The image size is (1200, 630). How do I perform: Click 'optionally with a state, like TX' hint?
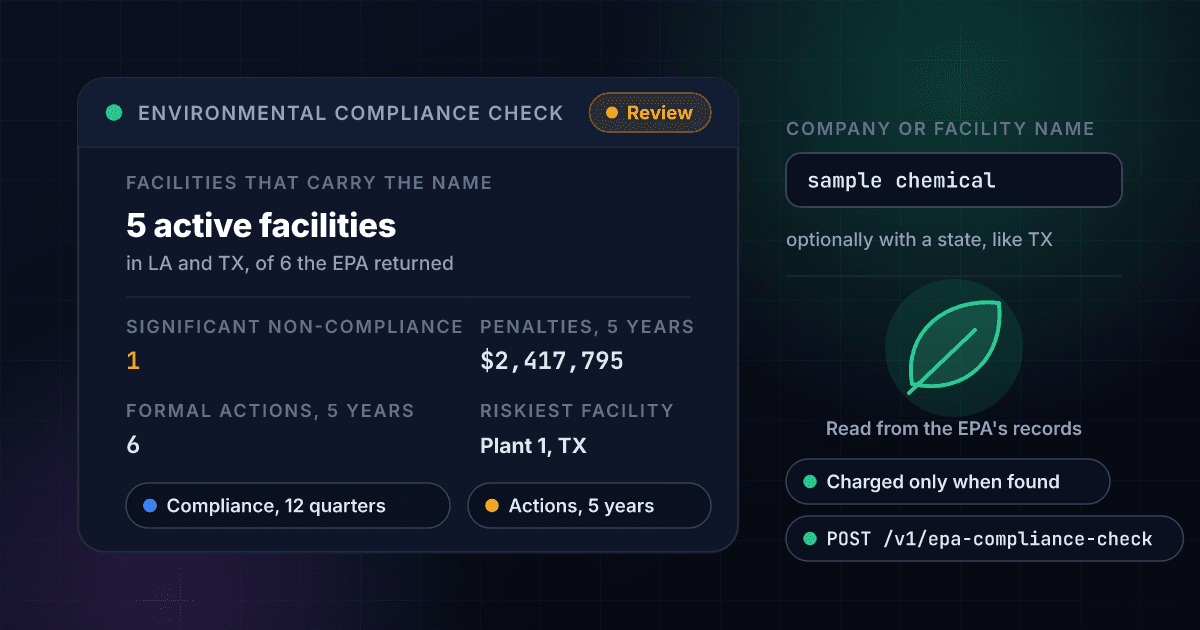click(x=920, y=240)
